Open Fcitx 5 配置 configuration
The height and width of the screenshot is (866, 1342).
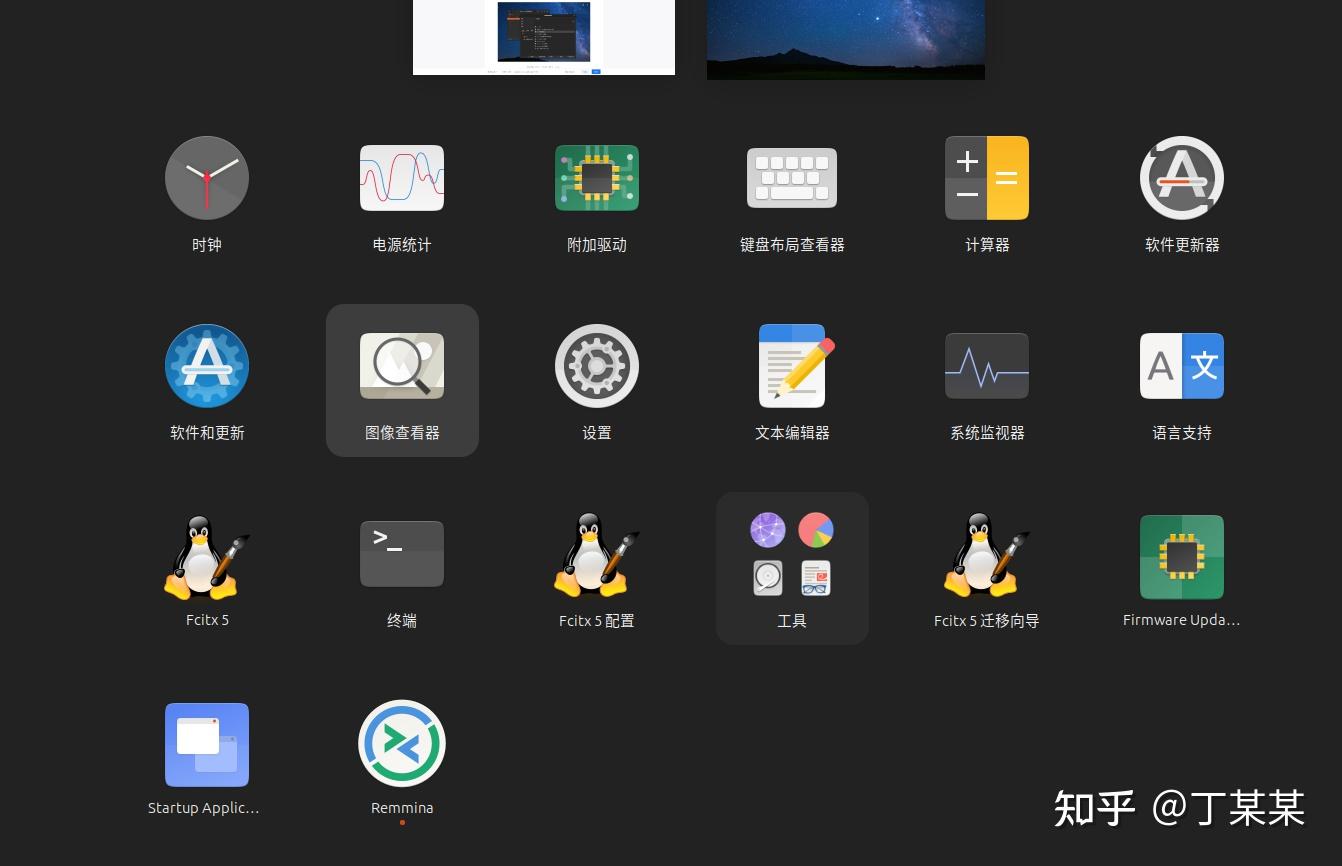pyautogui.click(x=597, y=556)
